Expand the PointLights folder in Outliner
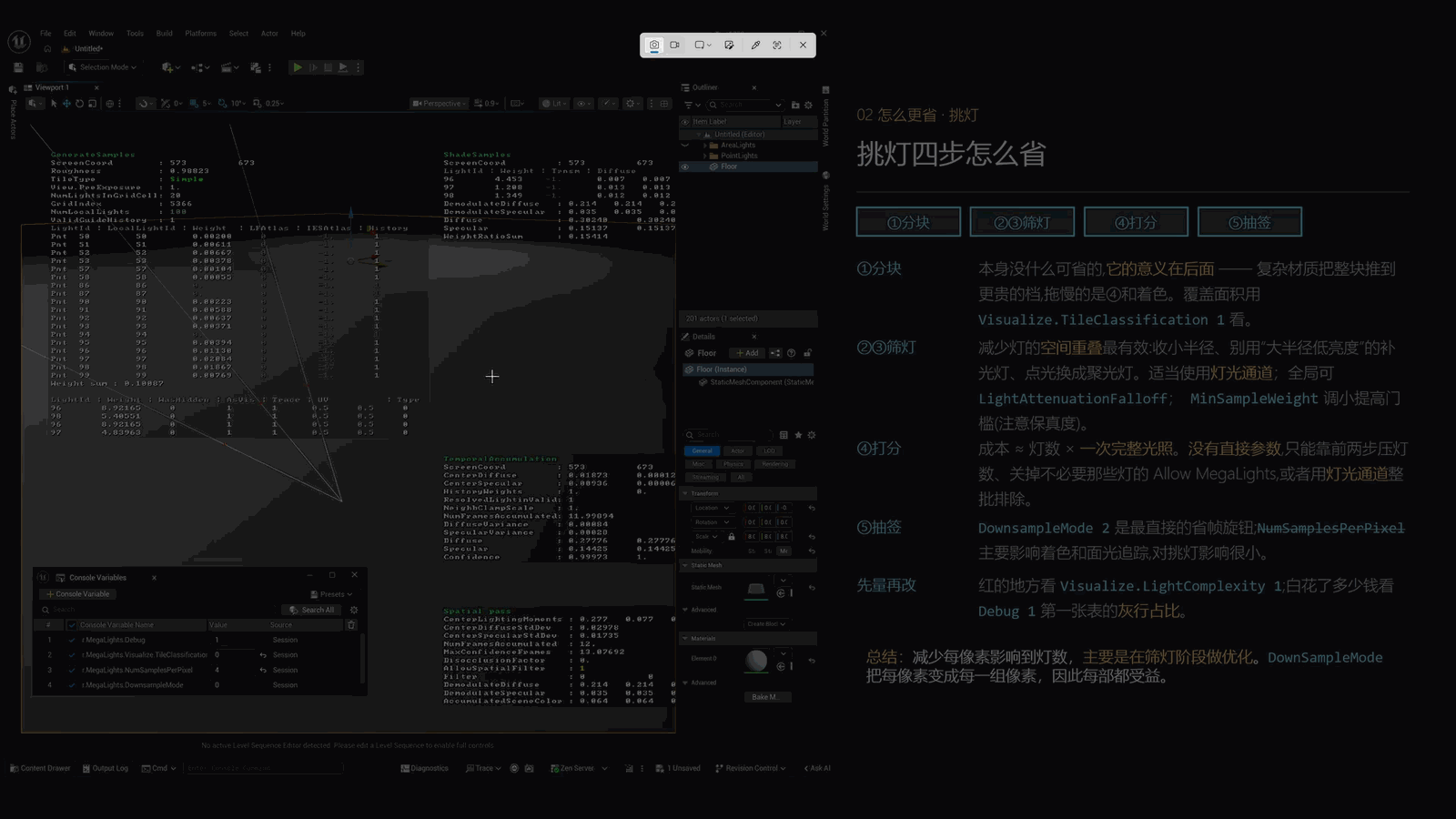Screen dimensions: 1456x819 704,156
